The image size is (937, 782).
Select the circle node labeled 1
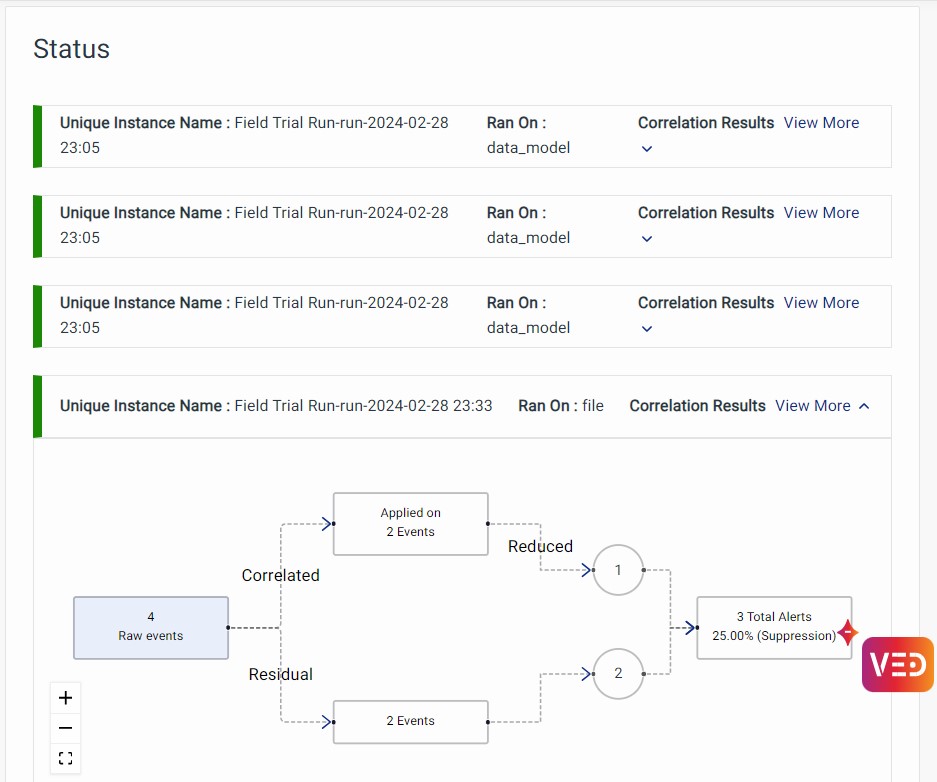point(618,570)
